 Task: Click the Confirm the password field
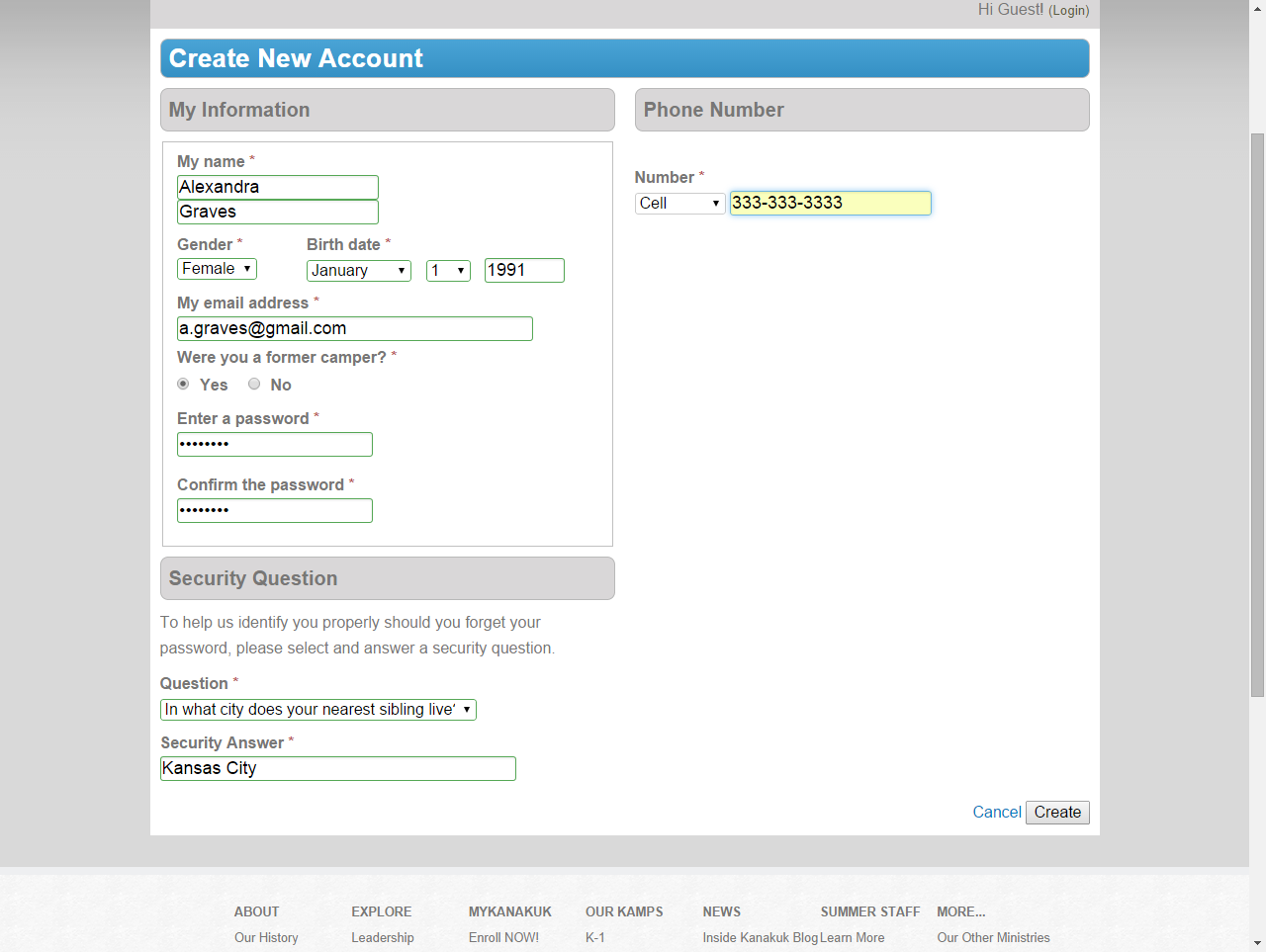(x=274, y=511)
